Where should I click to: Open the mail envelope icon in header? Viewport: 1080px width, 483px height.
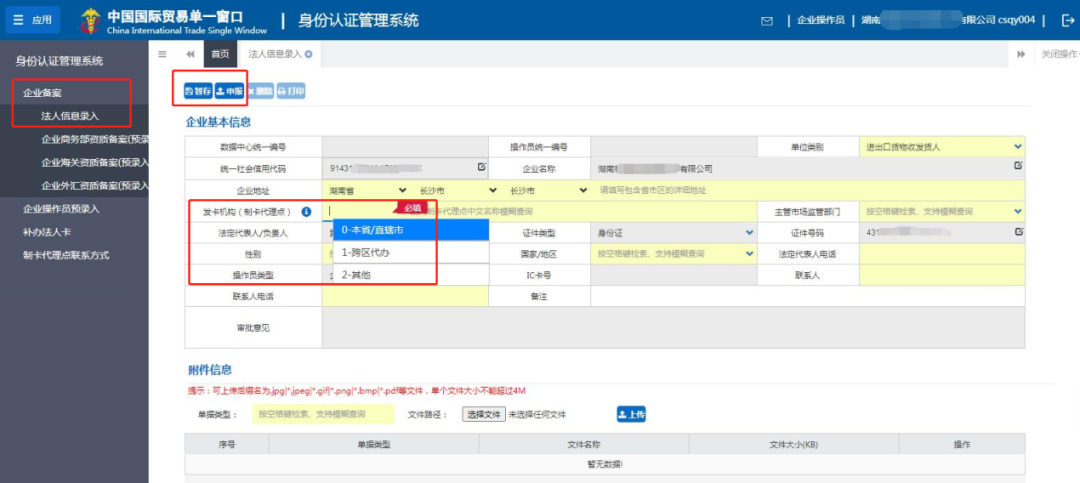[x=767, y=21]
